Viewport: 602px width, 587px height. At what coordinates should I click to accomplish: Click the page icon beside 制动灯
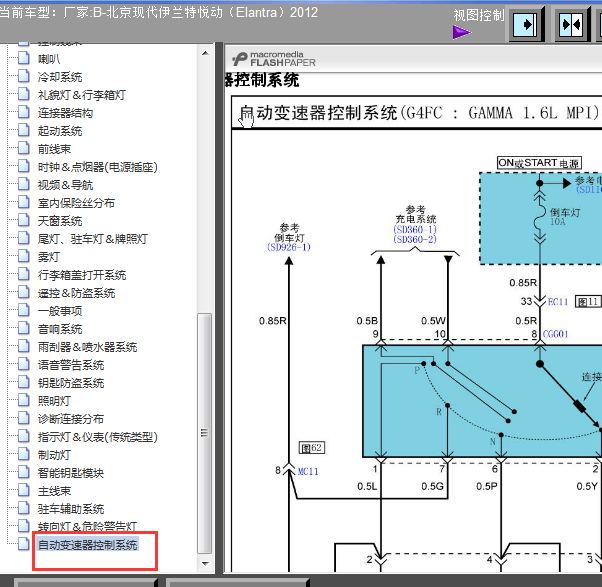pyautogui.click(x=24, y=455)
